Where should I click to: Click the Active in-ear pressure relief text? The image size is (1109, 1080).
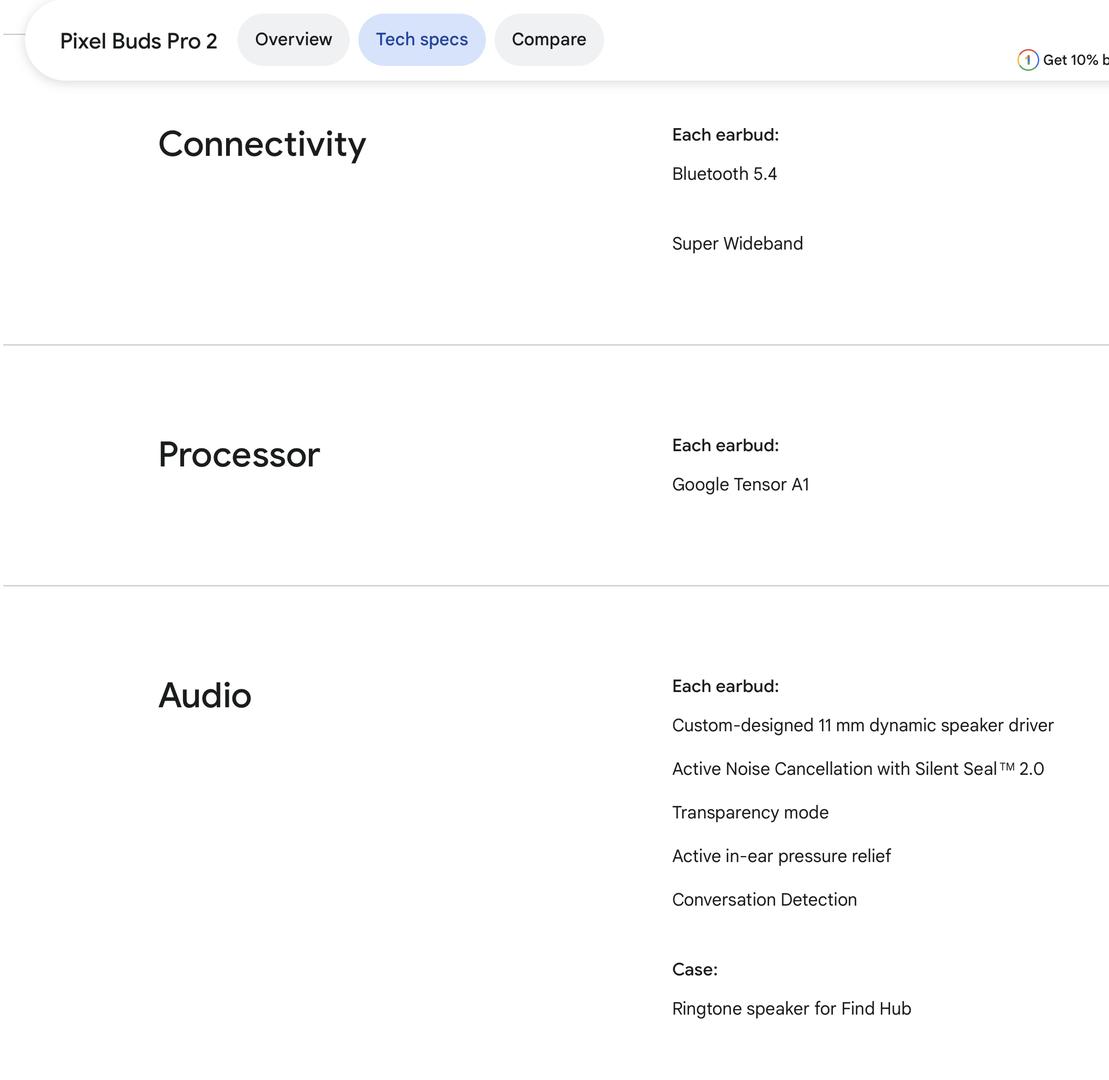click(781, 856)
